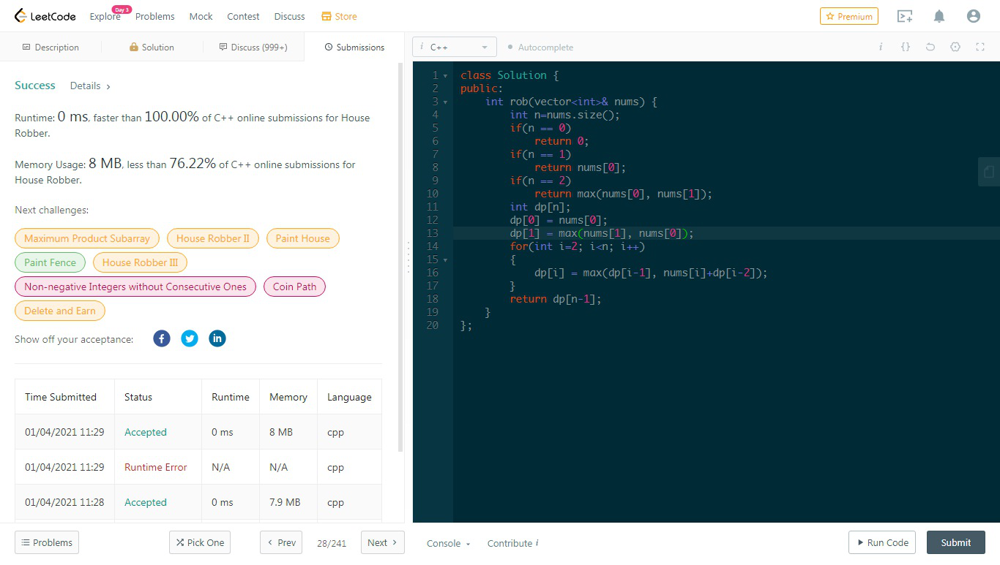Image resolution: width=1000 pixels, height=565 pixels.
Task: Open the user profile avatar
Action: tap(973, 16)
